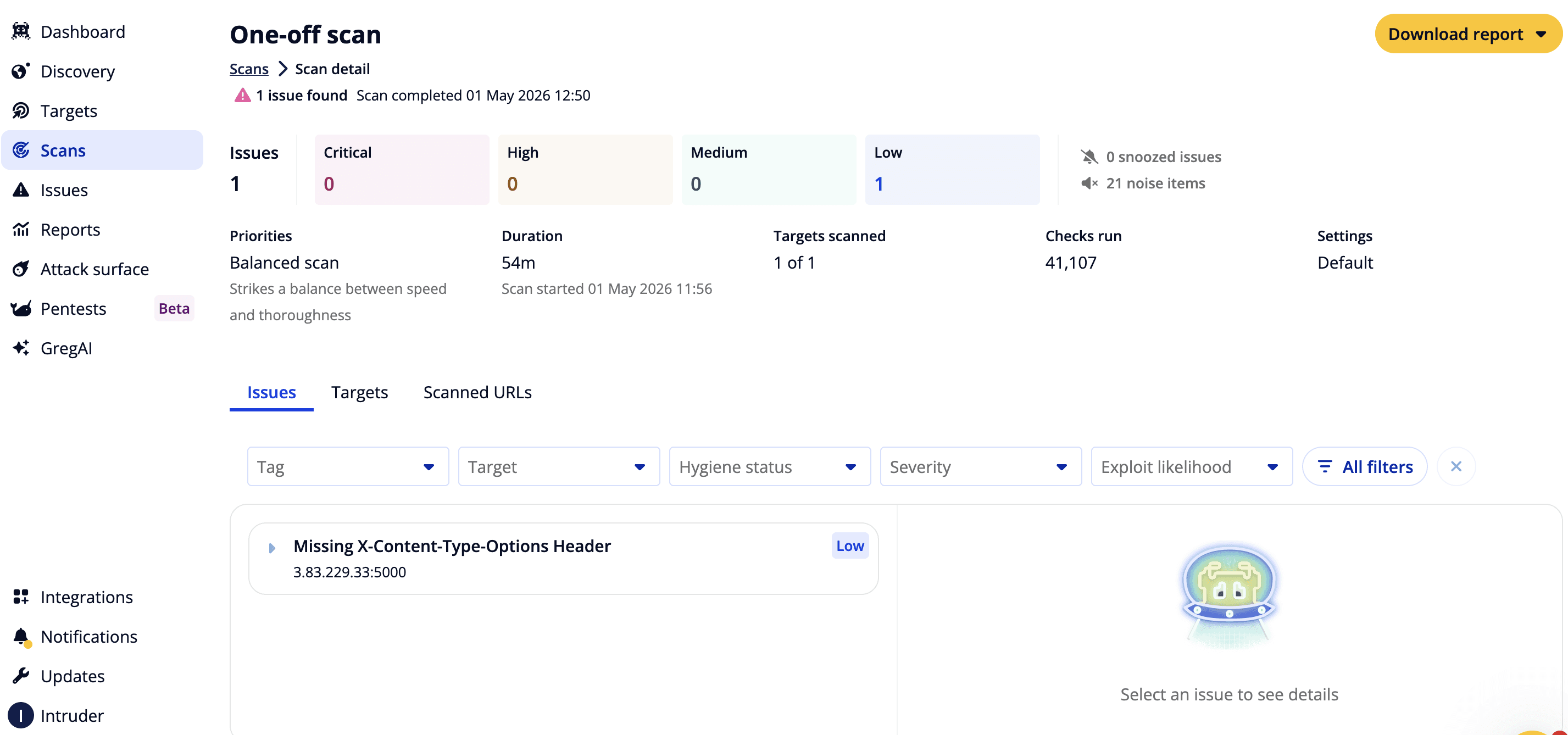Viewport: 1568px width, 735px height.
Task: Go to Discovery in the sidebar
Action: 102,70
